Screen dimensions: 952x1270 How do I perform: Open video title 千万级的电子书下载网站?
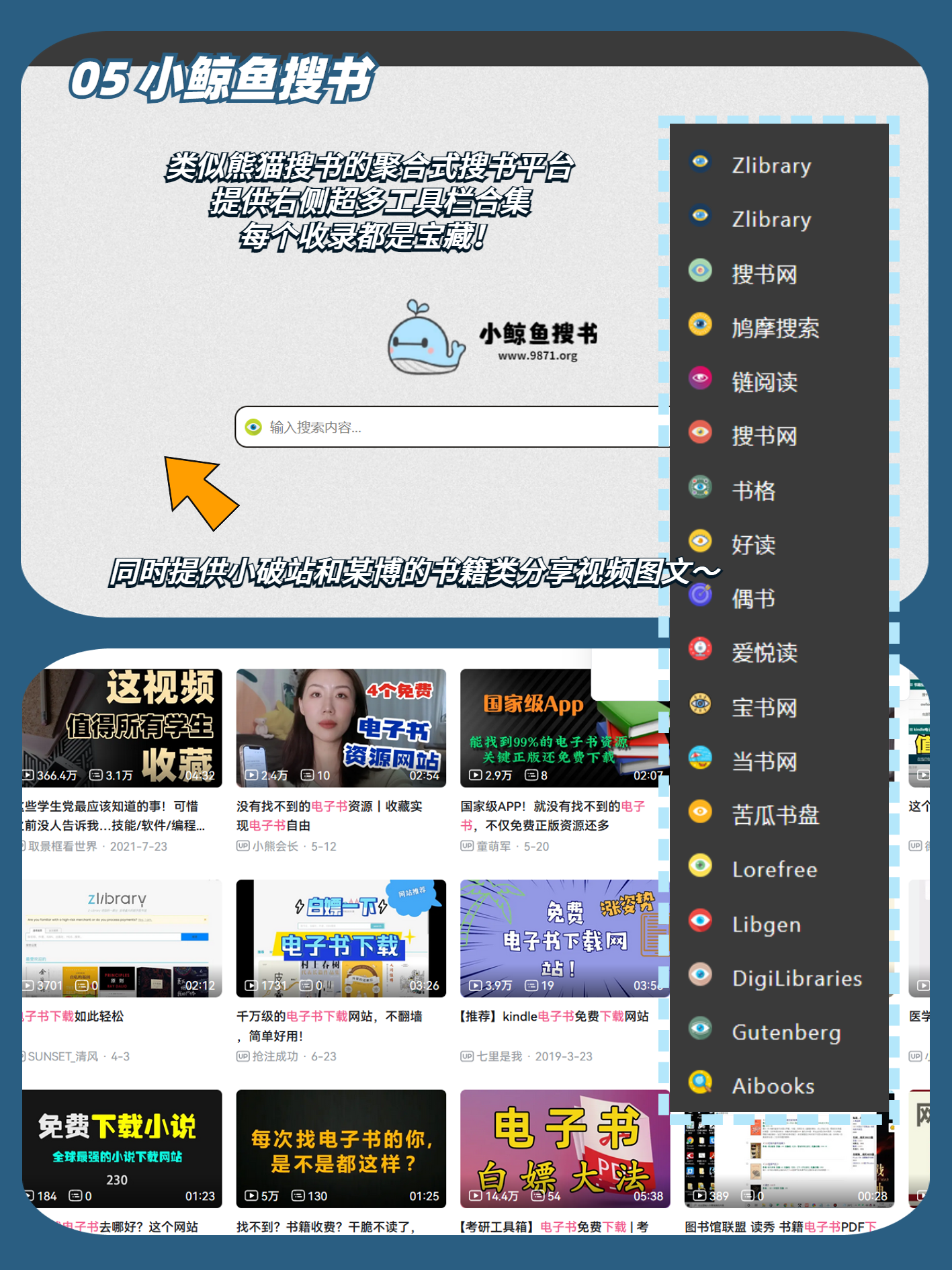click(329, 1026)
